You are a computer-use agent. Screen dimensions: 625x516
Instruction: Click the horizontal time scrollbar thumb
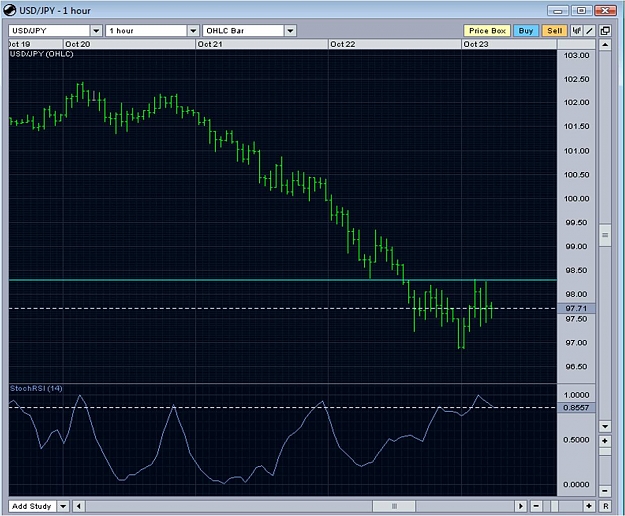[394, 506]
